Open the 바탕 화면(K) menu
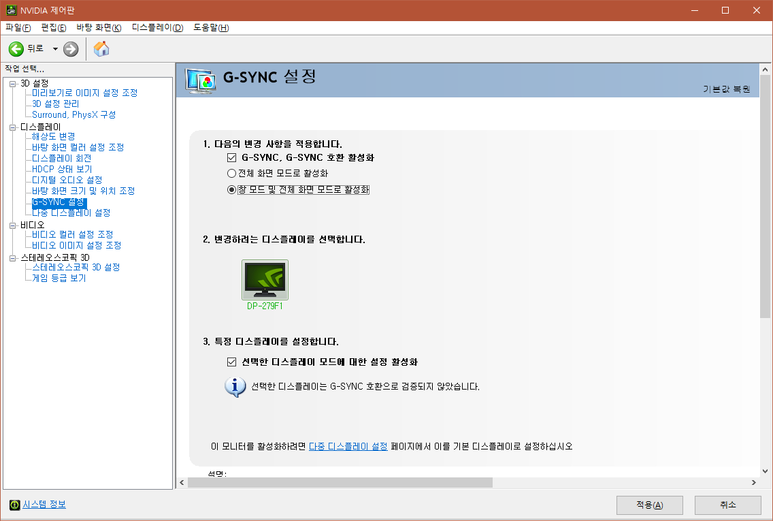Image resolution: width=773 pixels, height=521 pixels. (x=99, y=28)
